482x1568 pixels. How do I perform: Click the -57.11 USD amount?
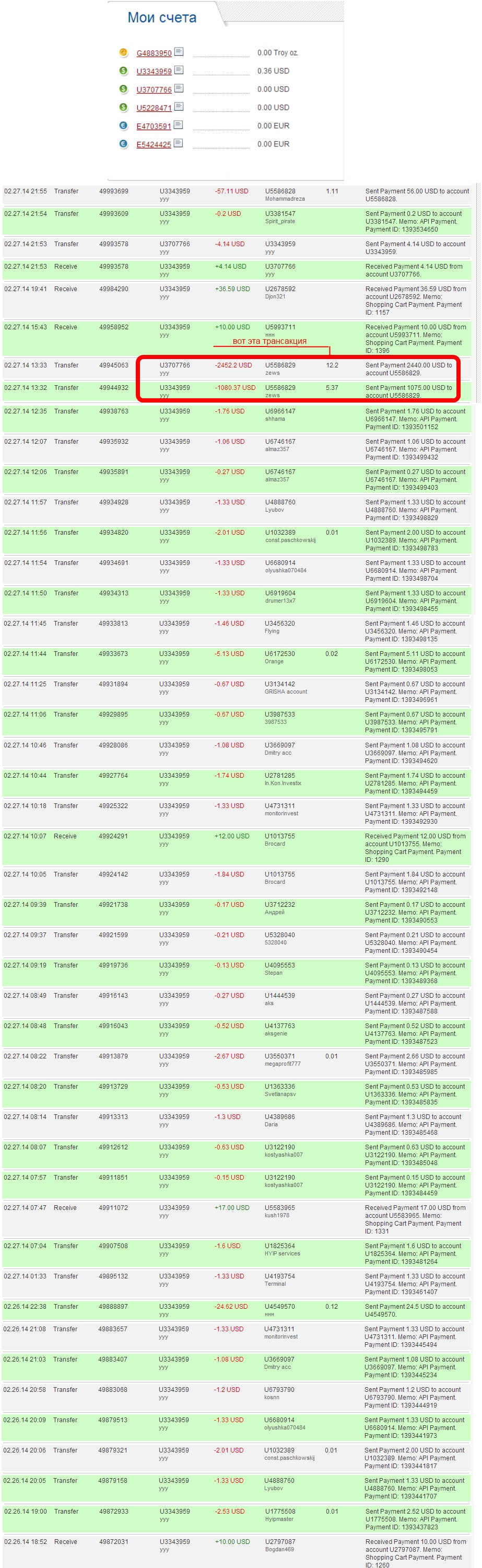pos(231,191)
